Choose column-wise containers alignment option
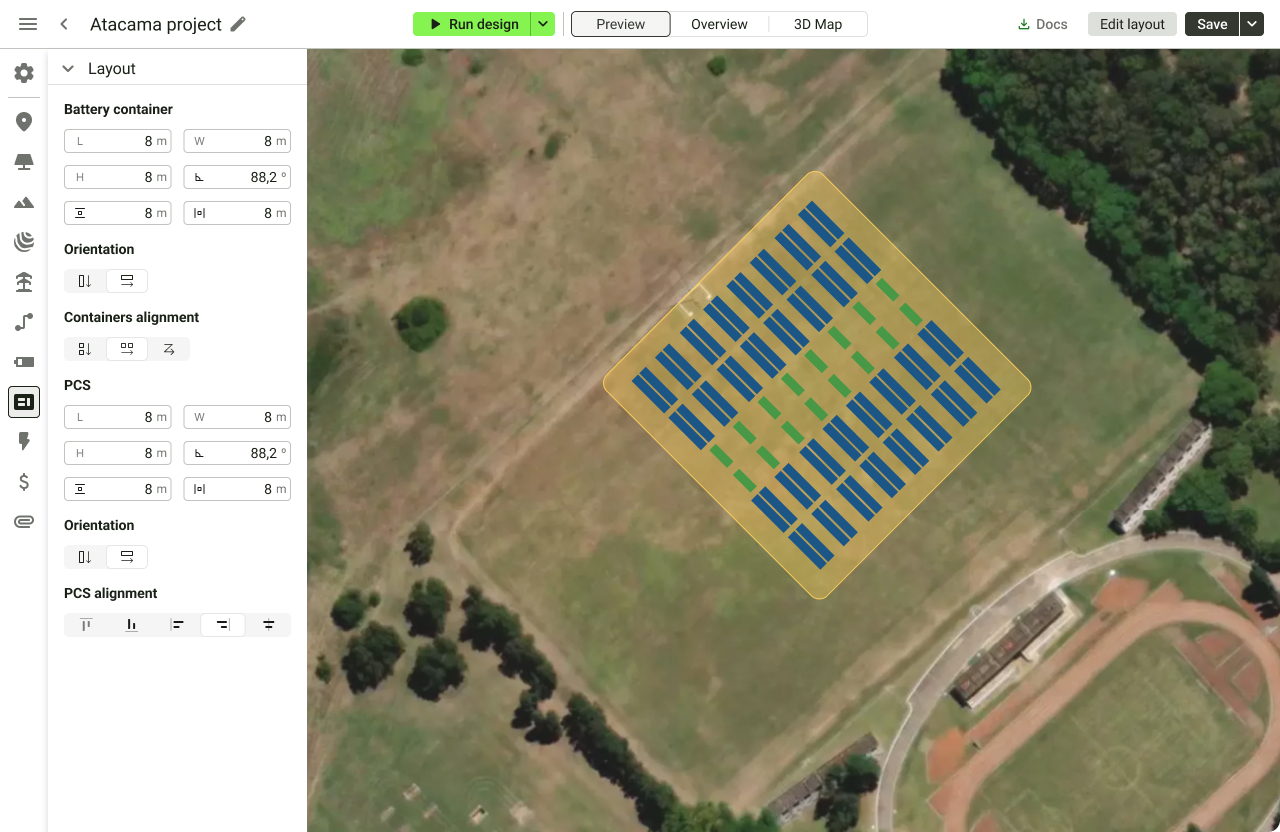The height and width of the screenshot is (832, 1280). [x=85, y=349]
